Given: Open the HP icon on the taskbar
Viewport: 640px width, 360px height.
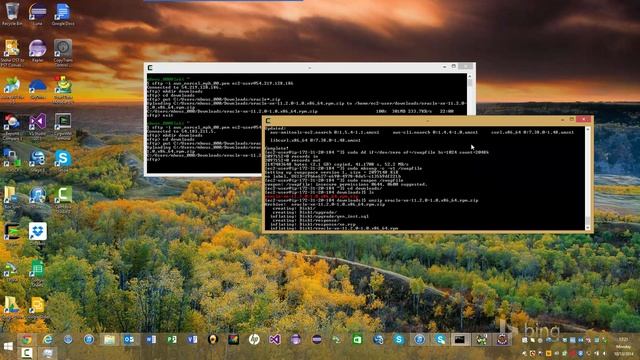Looking at the screenshot, I should click(254, 339).
